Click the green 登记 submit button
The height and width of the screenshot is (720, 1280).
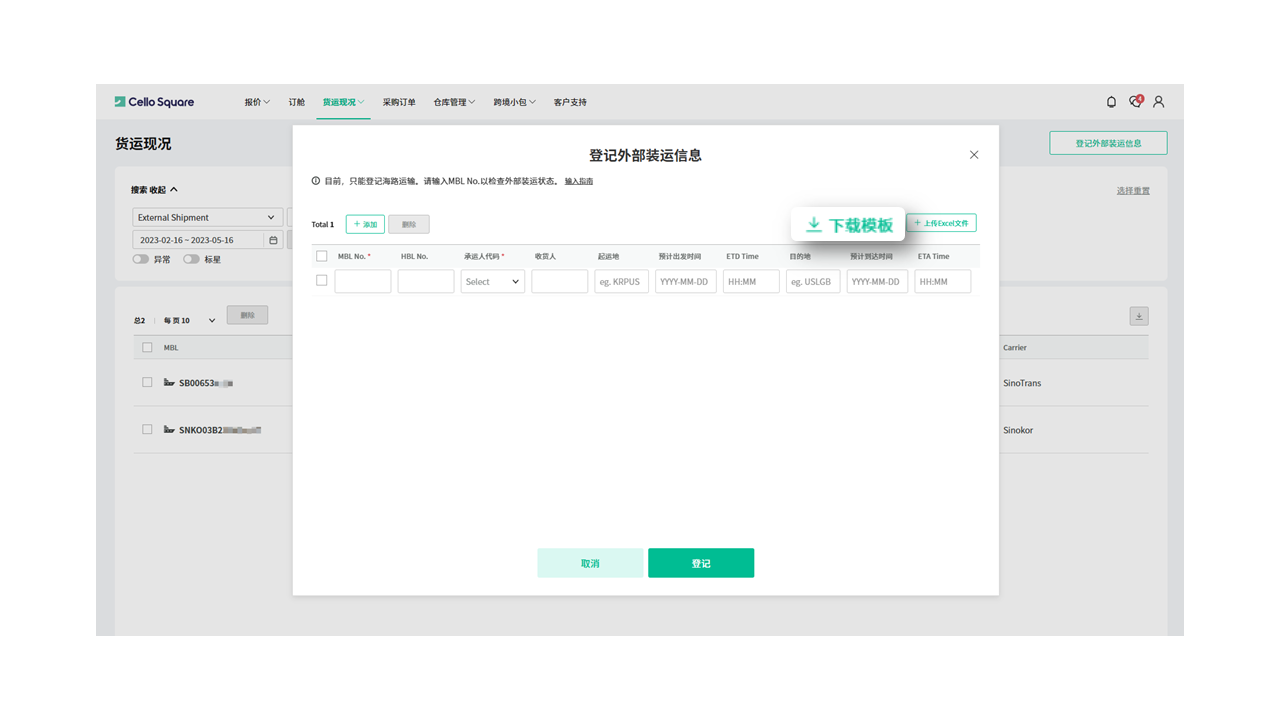click(701, 563)
